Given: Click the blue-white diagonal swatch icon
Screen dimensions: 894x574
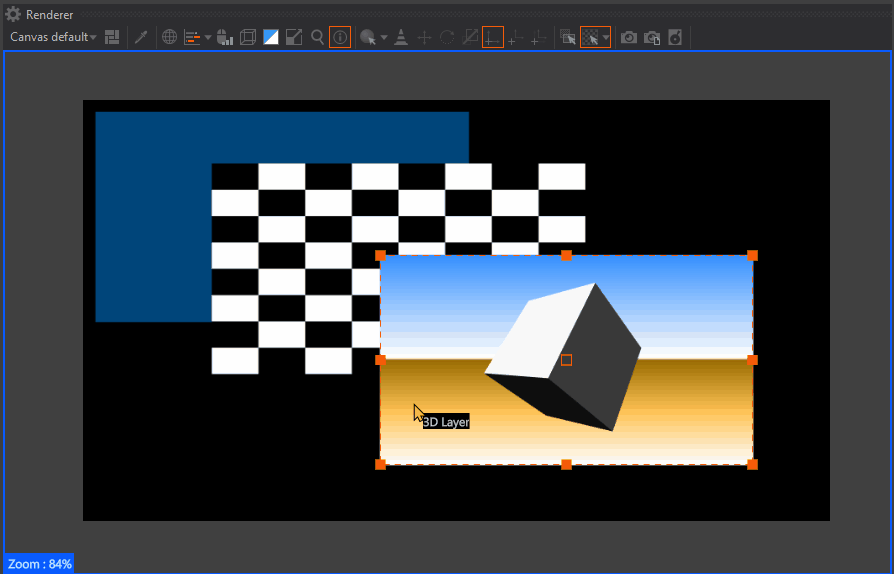Looking at the screenshot, I should tap(271, 37).
